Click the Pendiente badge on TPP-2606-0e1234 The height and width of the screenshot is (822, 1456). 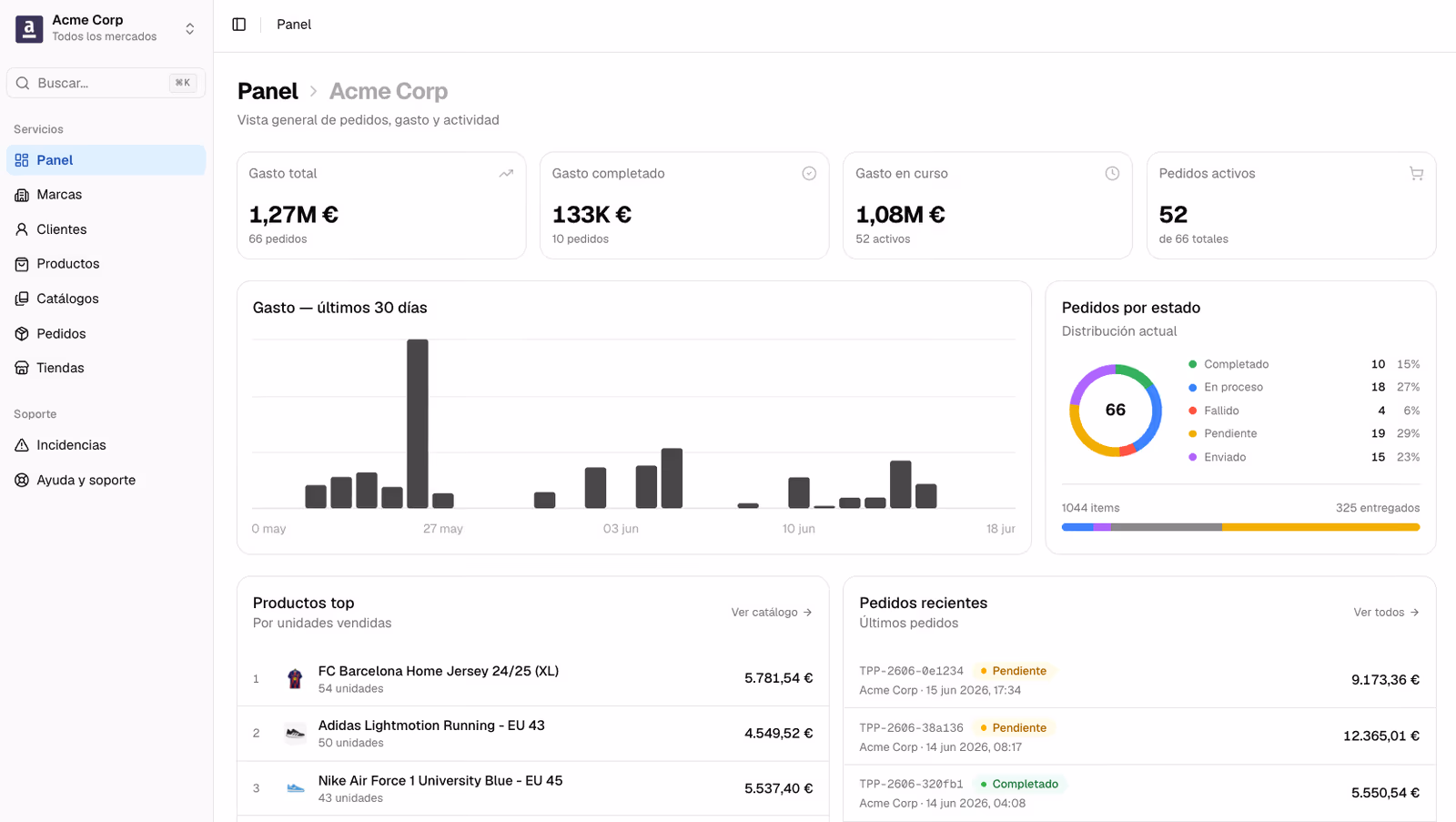pyautogui.click(x=1014, y=671)
